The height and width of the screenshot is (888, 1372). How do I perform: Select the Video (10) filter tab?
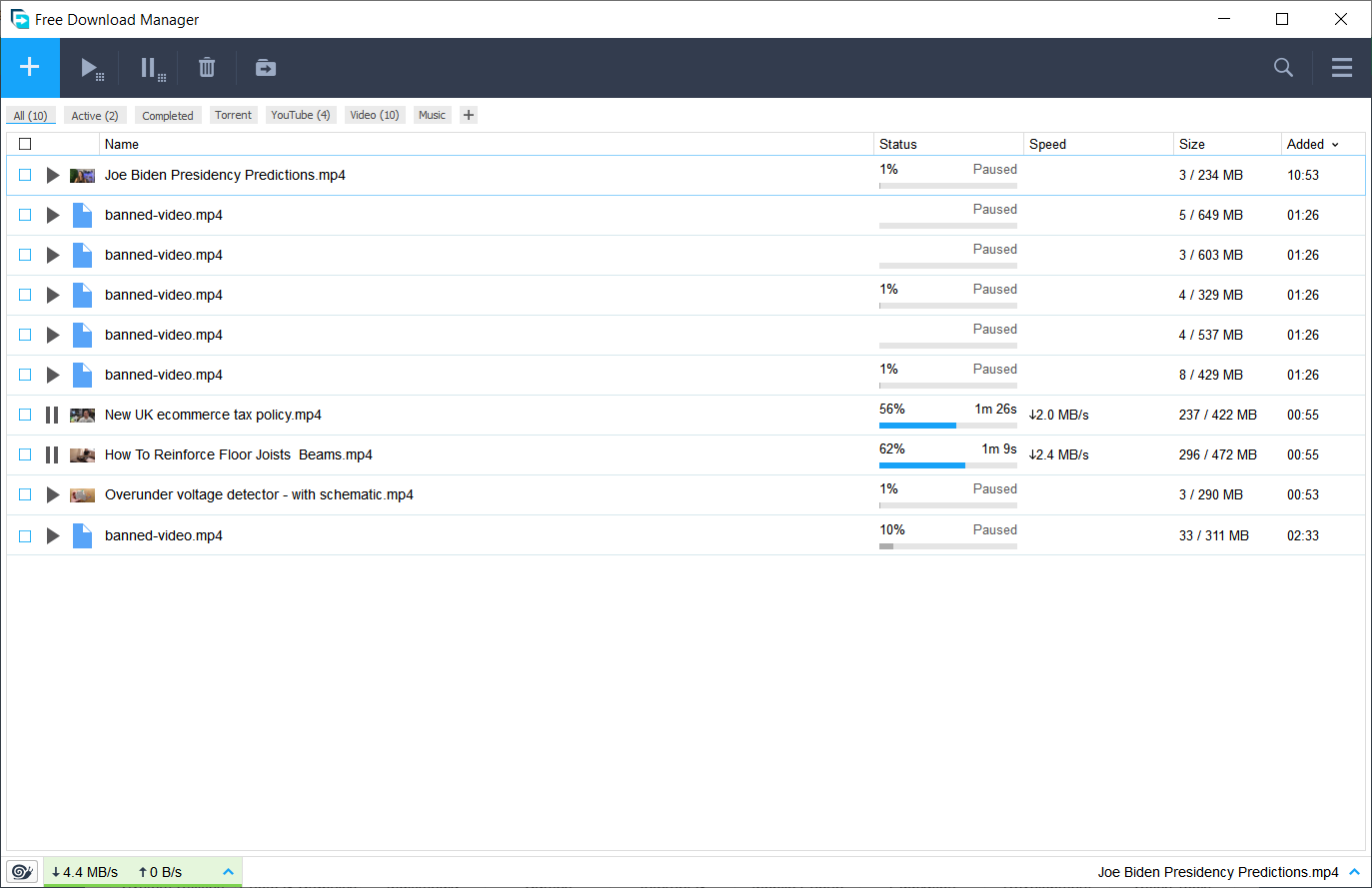click(x=375, y=115)
